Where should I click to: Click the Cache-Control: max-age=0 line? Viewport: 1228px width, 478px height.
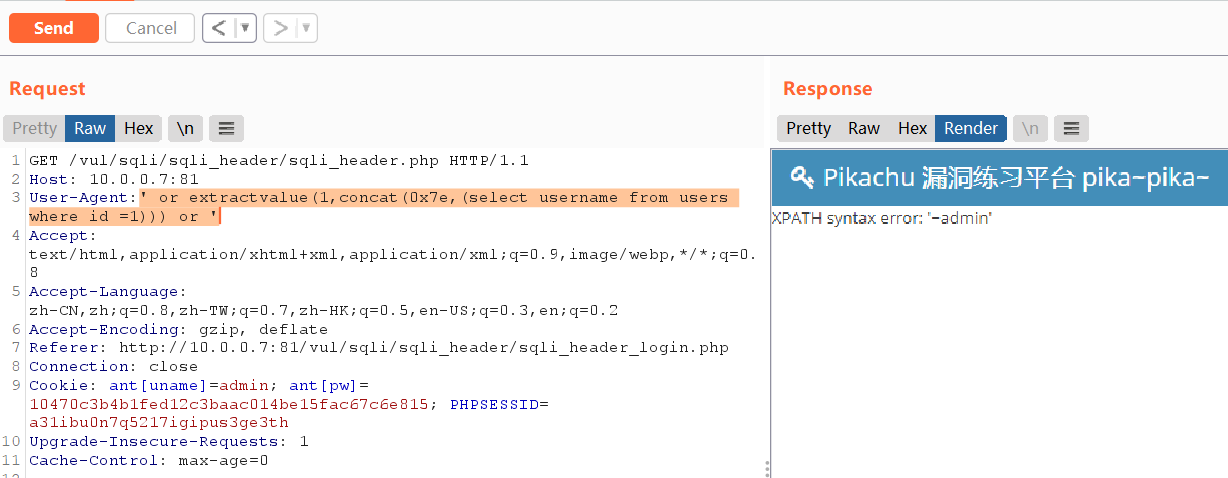(x=149, y=460)
